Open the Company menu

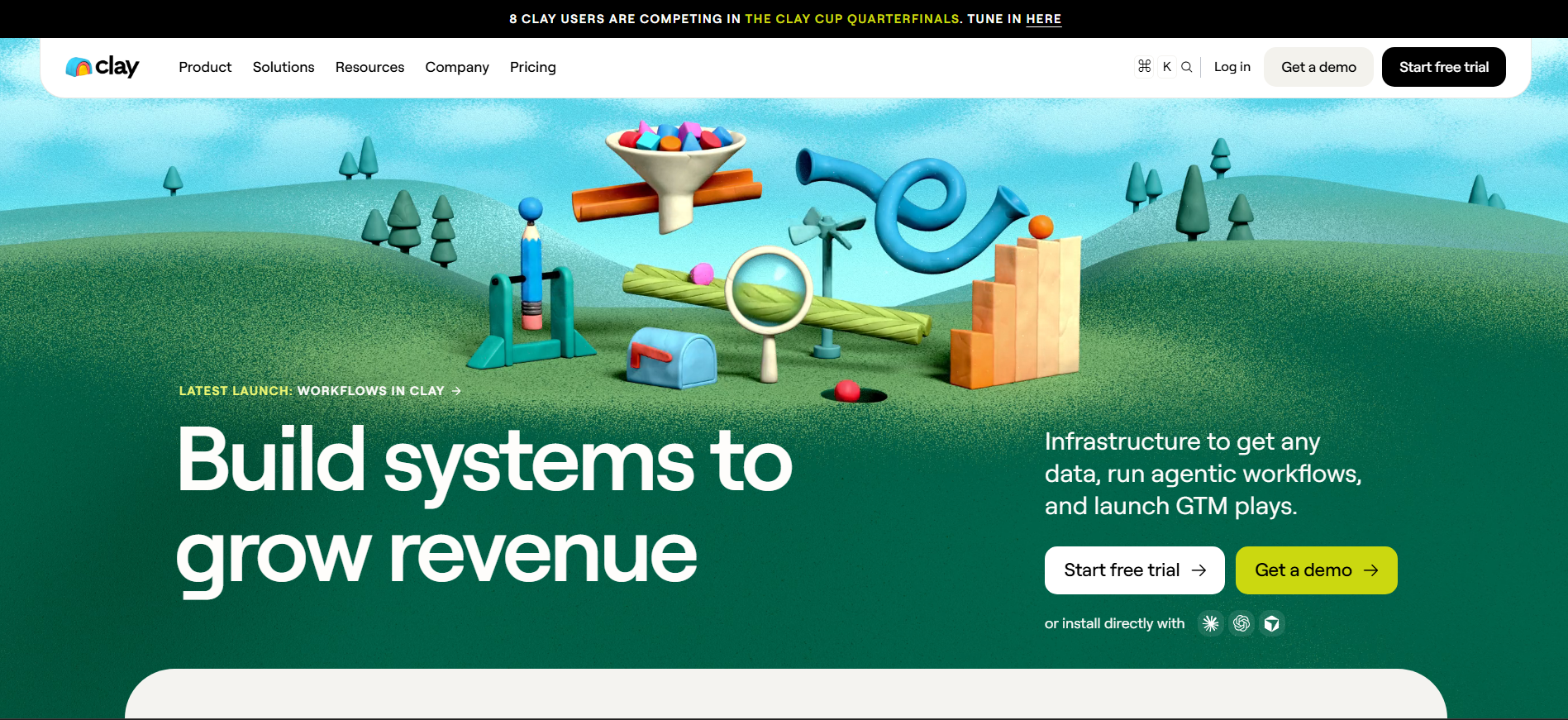pos(457,67)
